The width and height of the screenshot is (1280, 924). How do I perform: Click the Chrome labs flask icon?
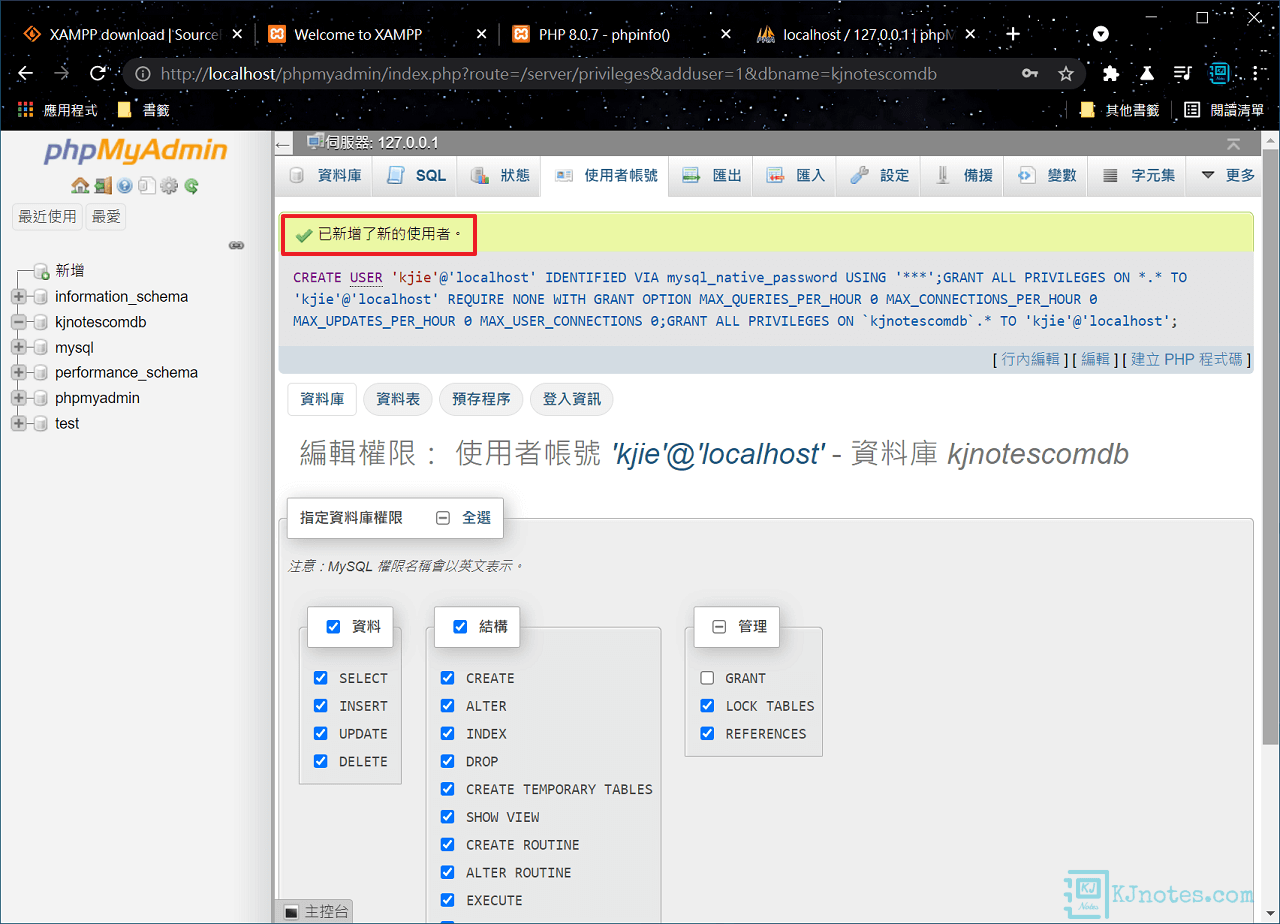1147,73
